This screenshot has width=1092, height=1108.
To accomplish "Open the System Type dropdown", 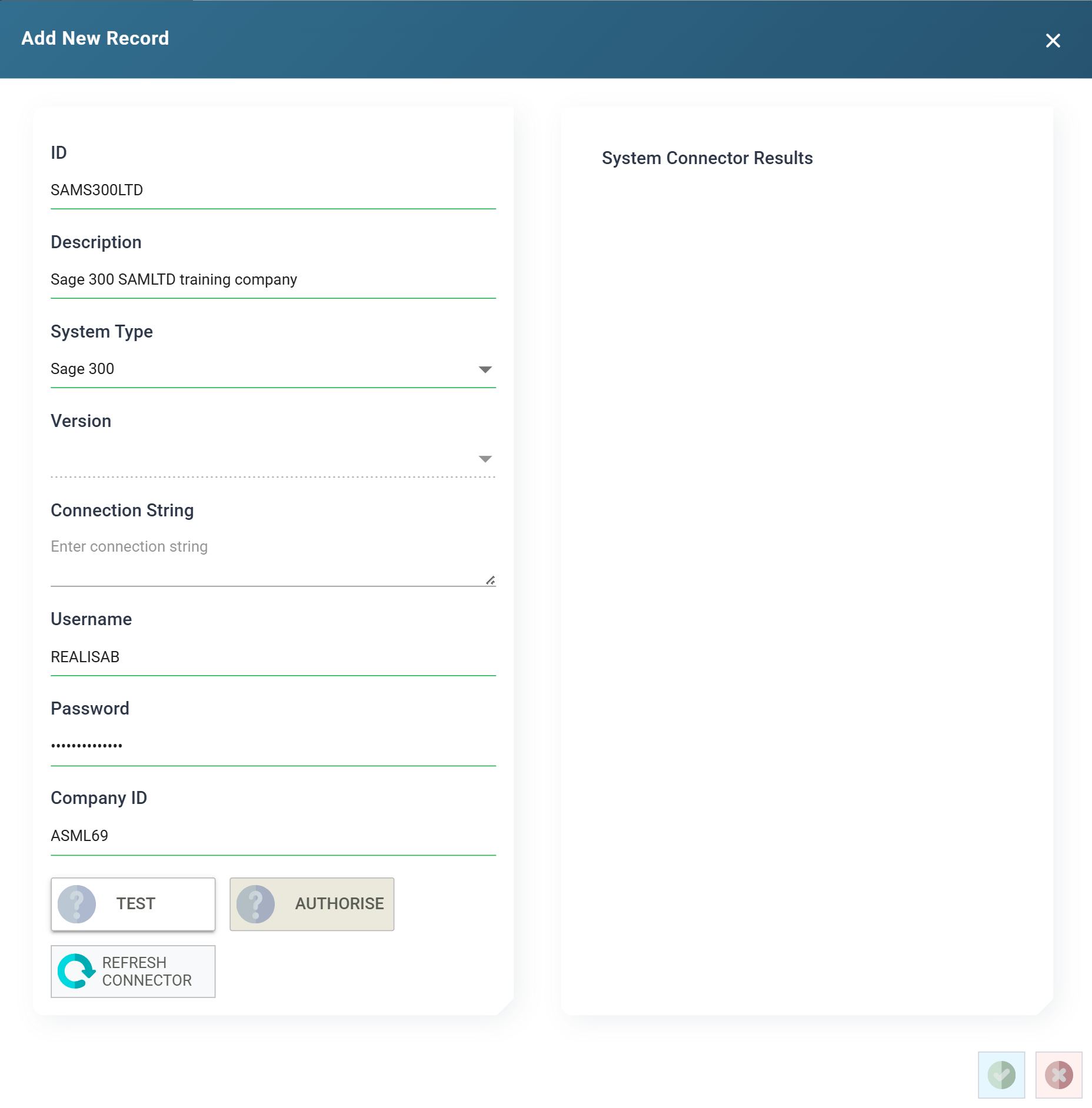I will coord(273,369).
